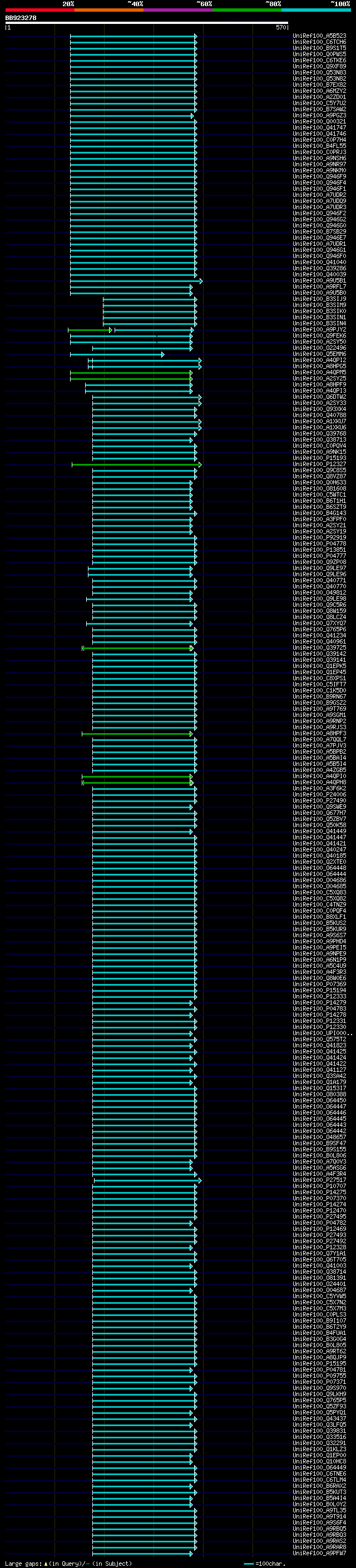Open UniRef100_A4QPI0 entry
This screenshot has width=356, height=1568.
pos(319,776)
